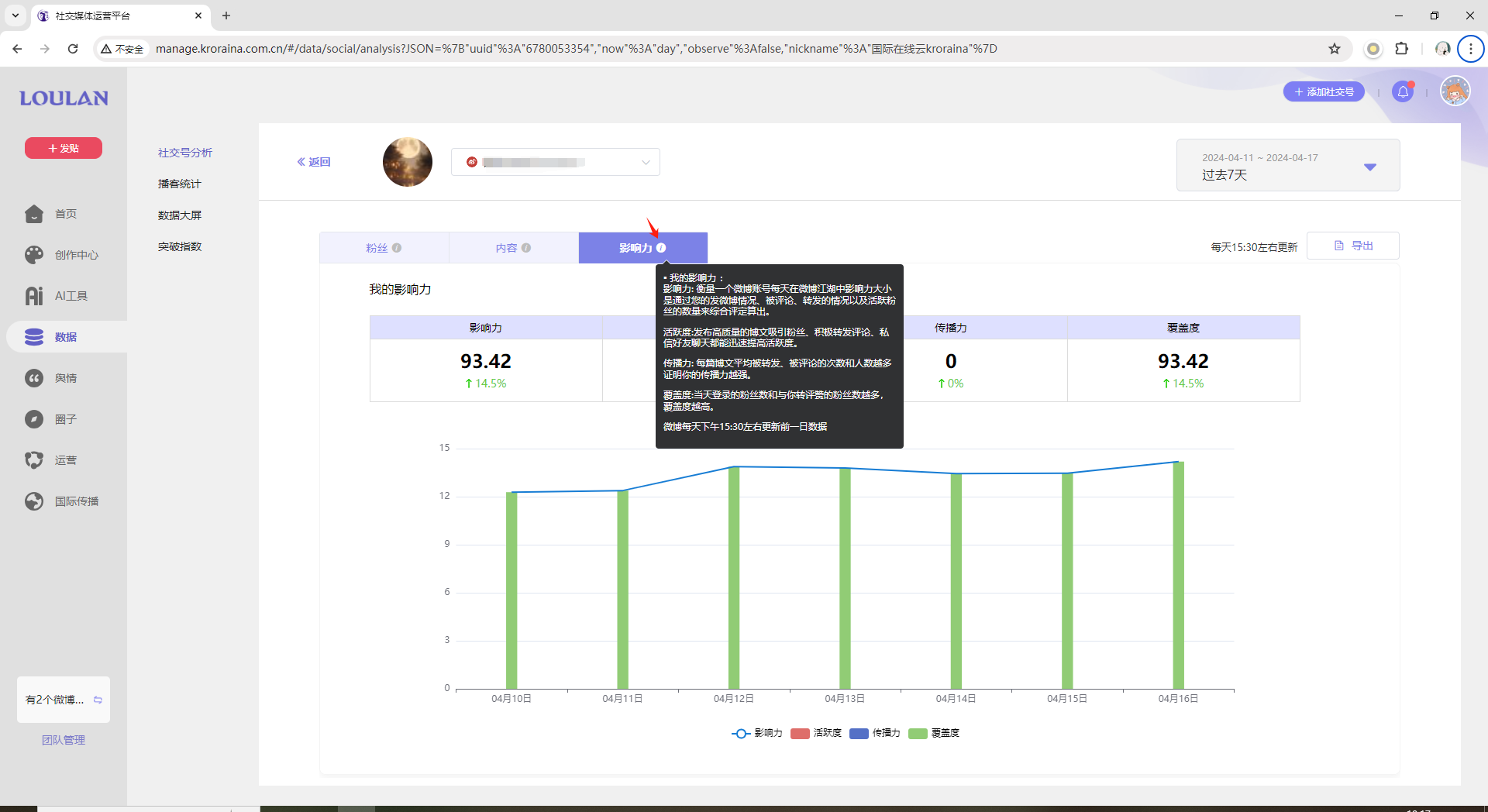Select 突破指数 submenu item
This screenshot has height=812, width=1488.
coord(180,246)
